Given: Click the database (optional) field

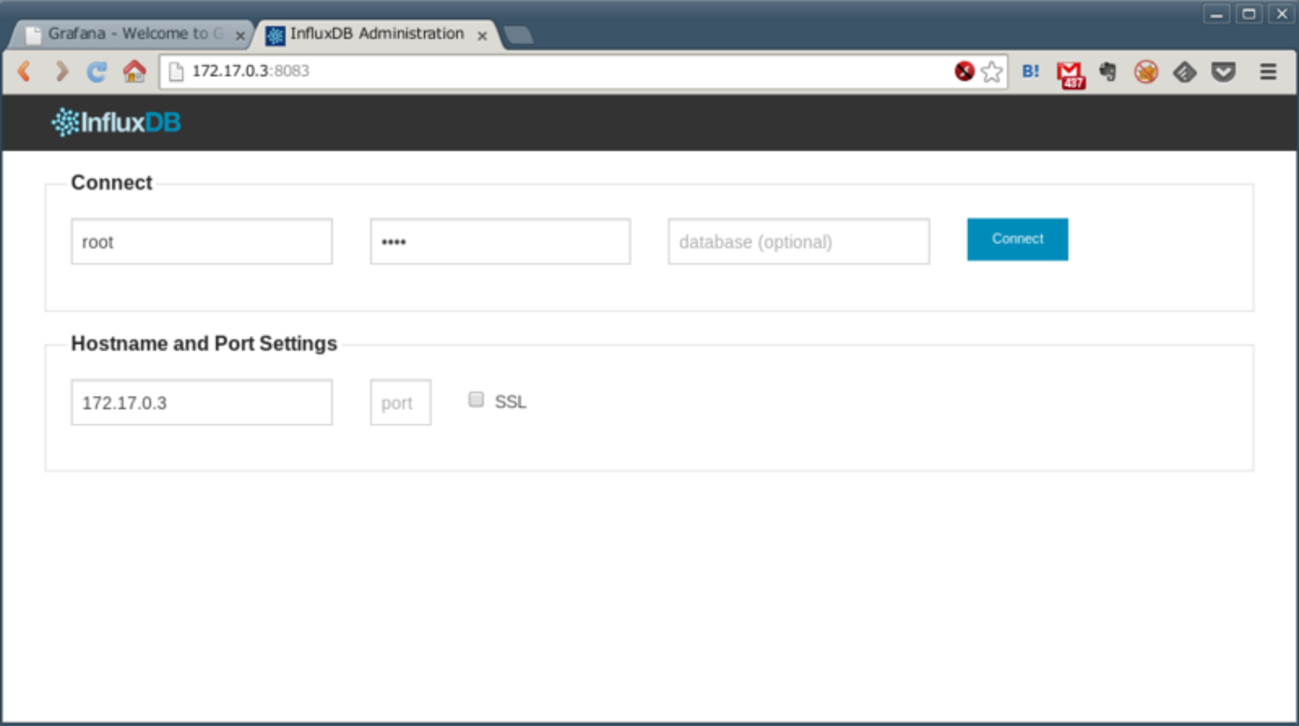Looking at the screenshot, I should tap(799, 242).
